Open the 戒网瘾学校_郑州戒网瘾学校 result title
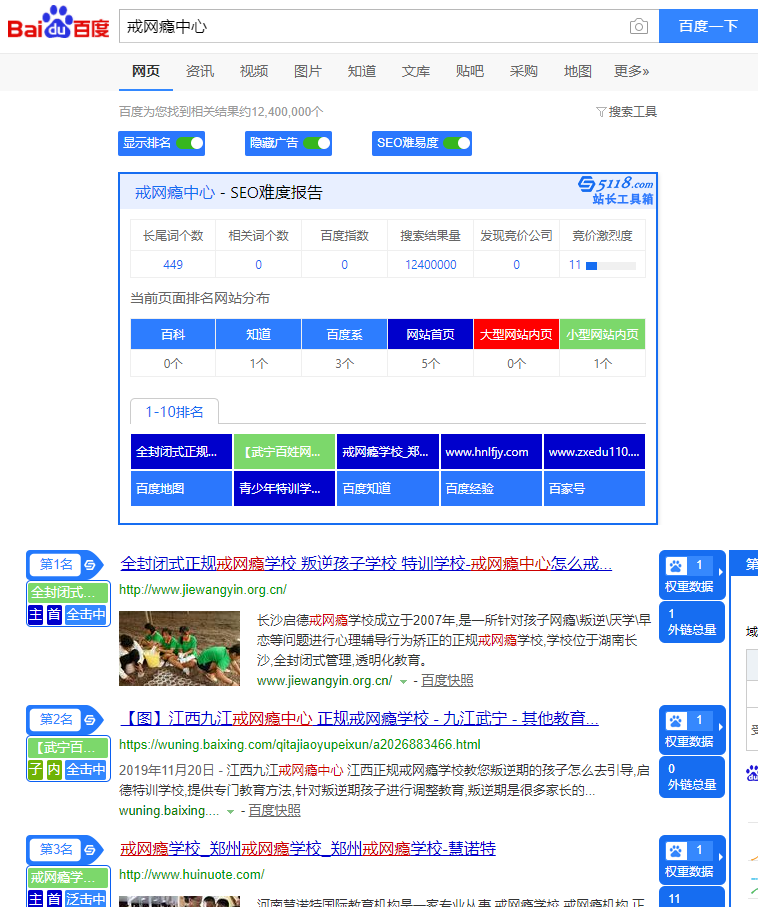Image resolution: width=758 pixels, height=907 pixels. tap(308, 849)
